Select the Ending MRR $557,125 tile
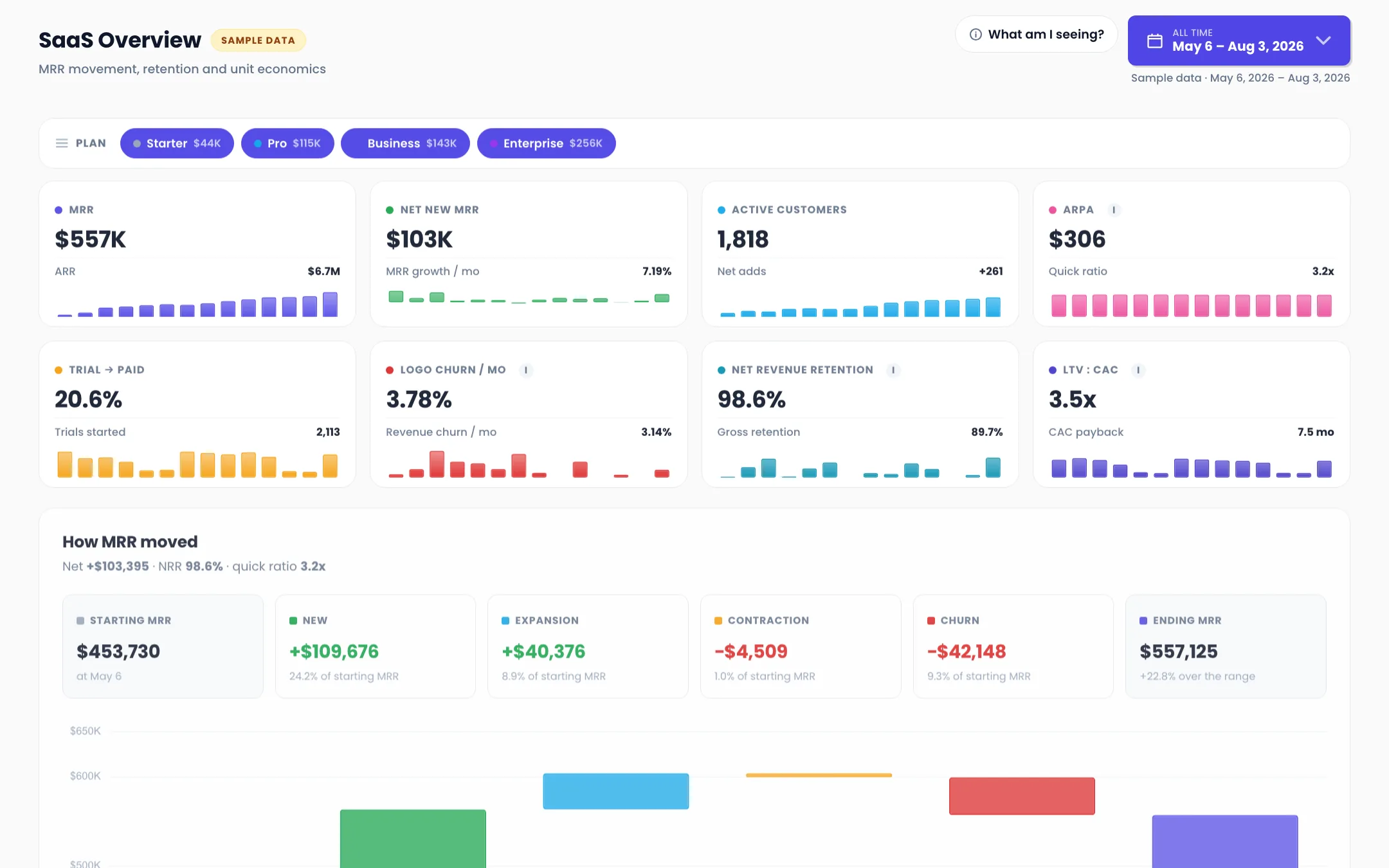Image resolution: width=1389 pixels, height=868 pixels. (1226, 647)
